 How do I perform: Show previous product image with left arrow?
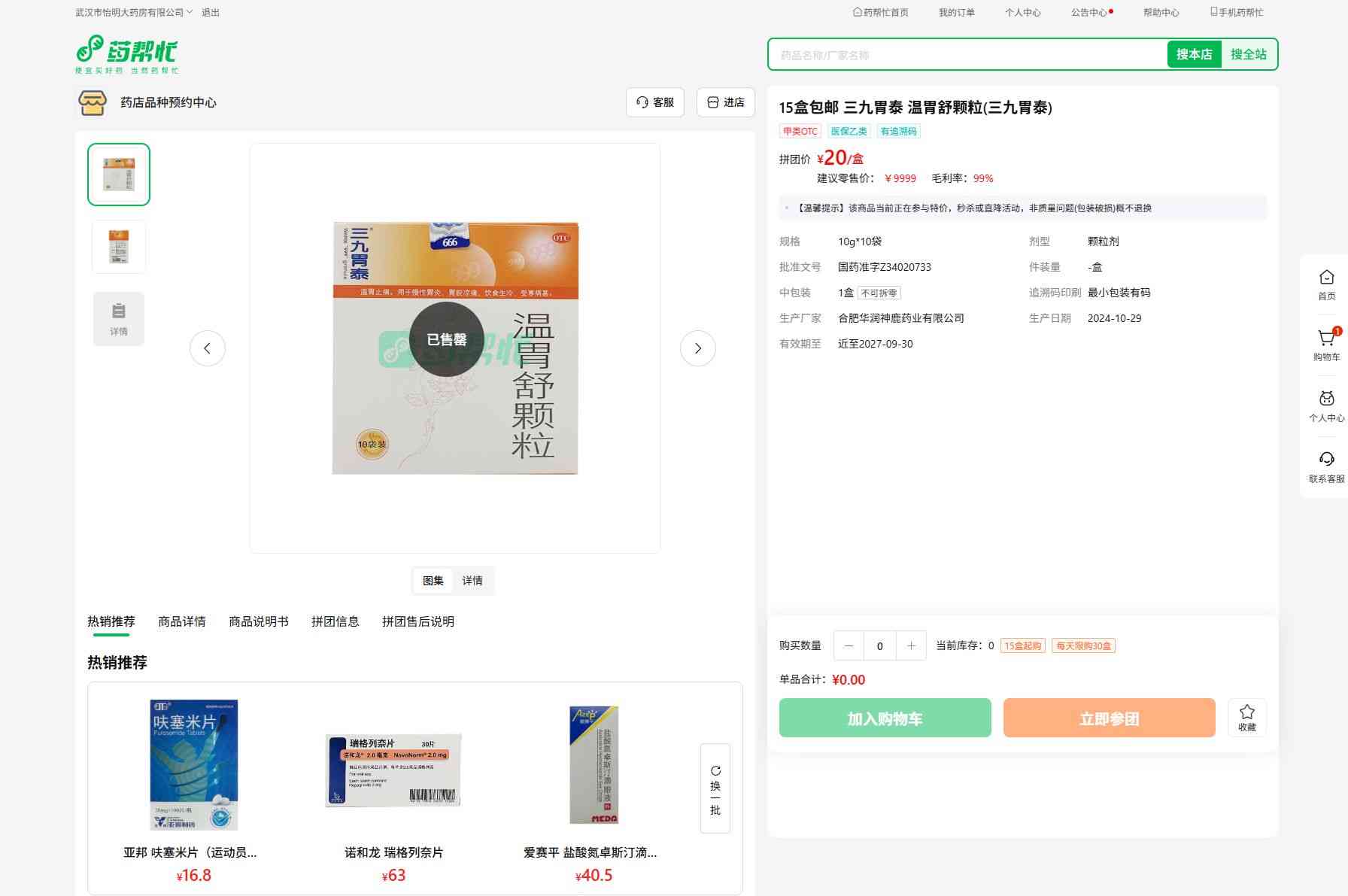207,348
